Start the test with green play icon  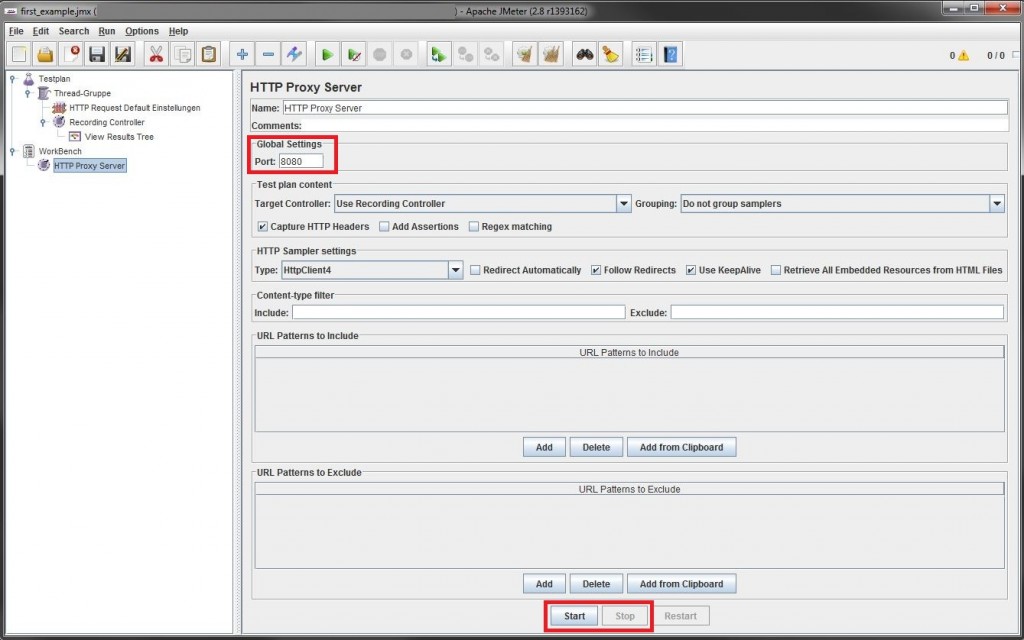[328, 54]
